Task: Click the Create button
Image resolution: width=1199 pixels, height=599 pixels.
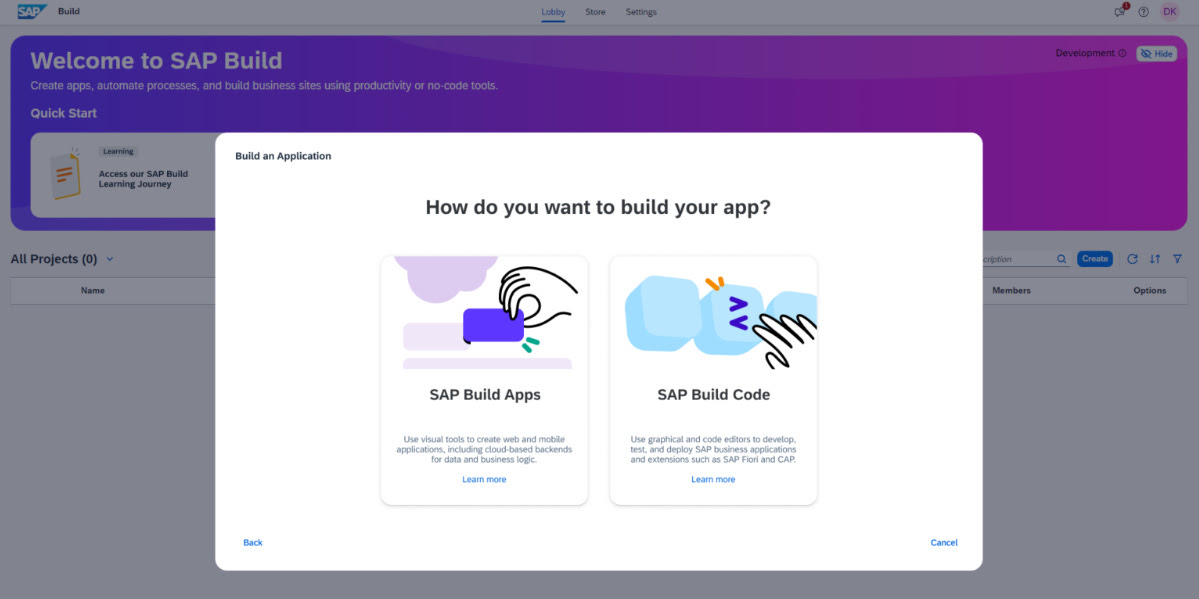Action: [1094, 259]
